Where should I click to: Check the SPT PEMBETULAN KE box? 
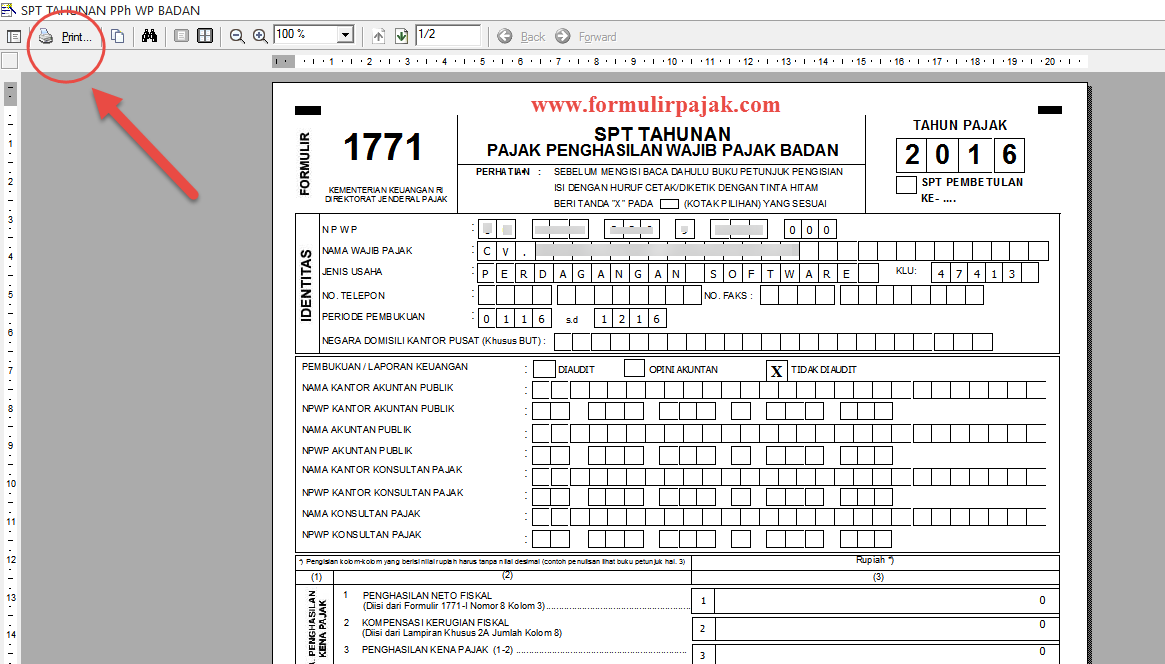pyautogui.click(x=906, y=184)
